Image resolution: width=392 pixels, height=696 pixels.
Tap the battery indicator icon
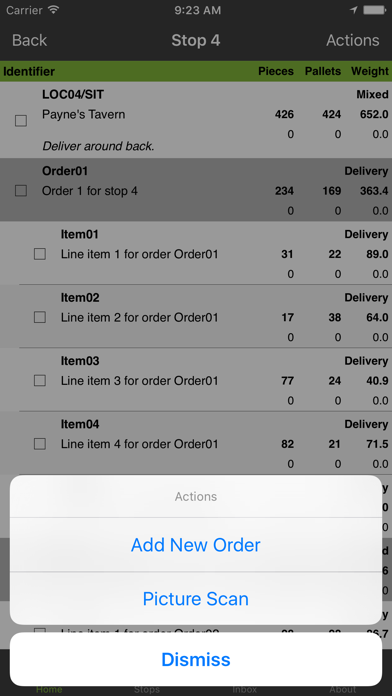coord(374,10)
